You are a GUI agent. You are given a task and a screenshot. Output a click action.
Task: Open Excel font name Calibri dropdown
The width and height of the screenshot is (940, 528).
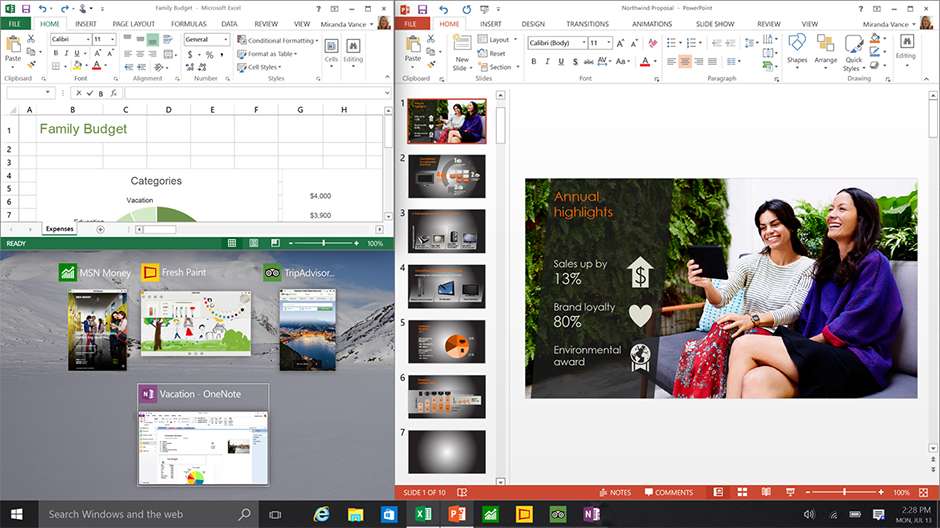click(x=88, y=39)
